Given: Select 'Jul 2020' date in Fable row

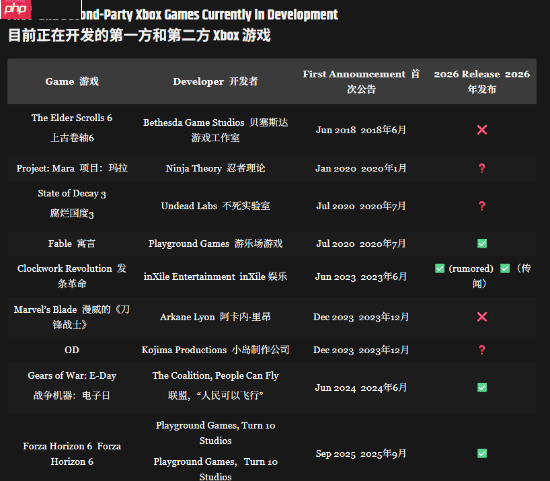Looking at the screenshot, I should click(x=335, y=243).
